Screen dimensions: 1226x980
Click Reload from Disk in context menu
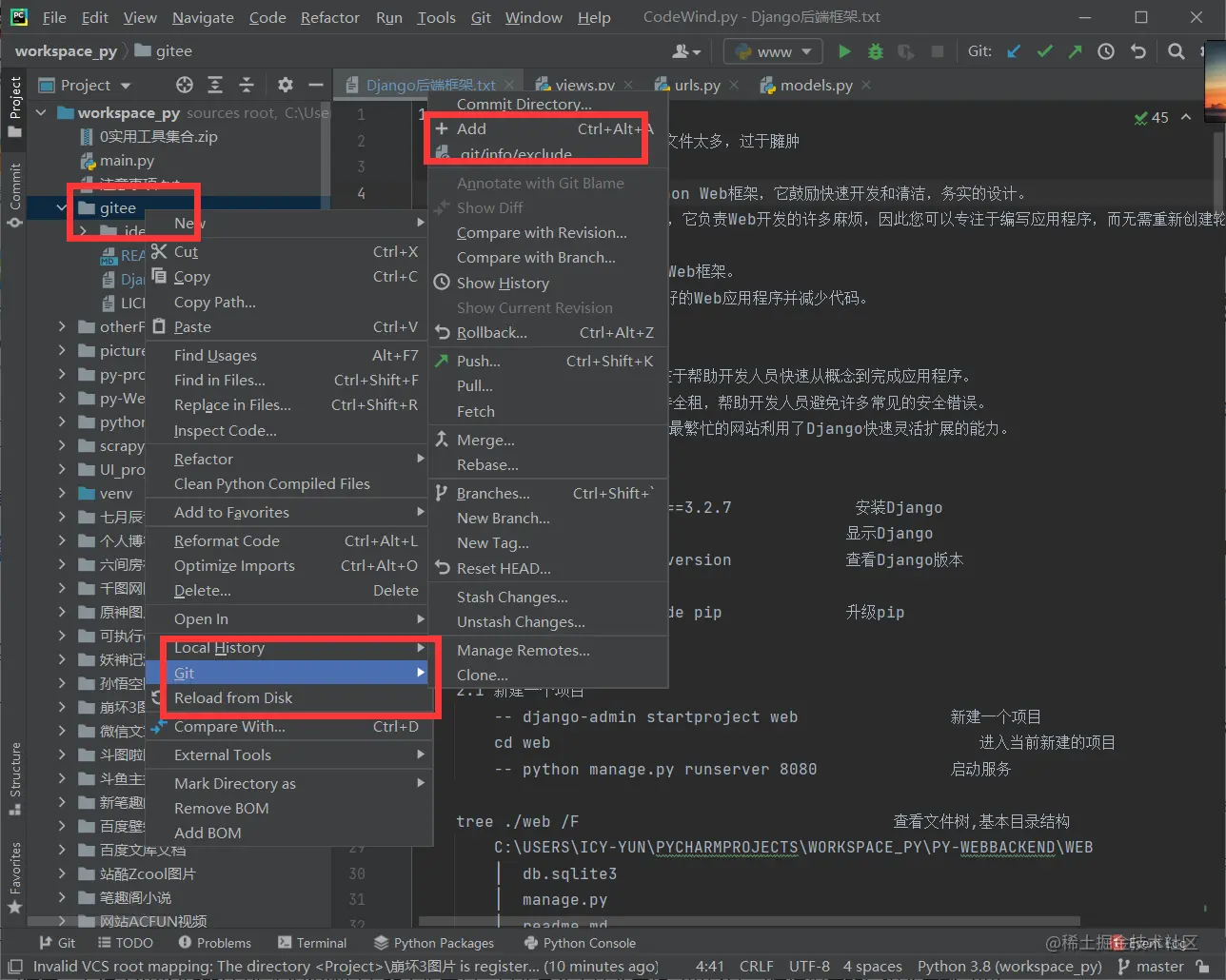(x=287, y=698)
